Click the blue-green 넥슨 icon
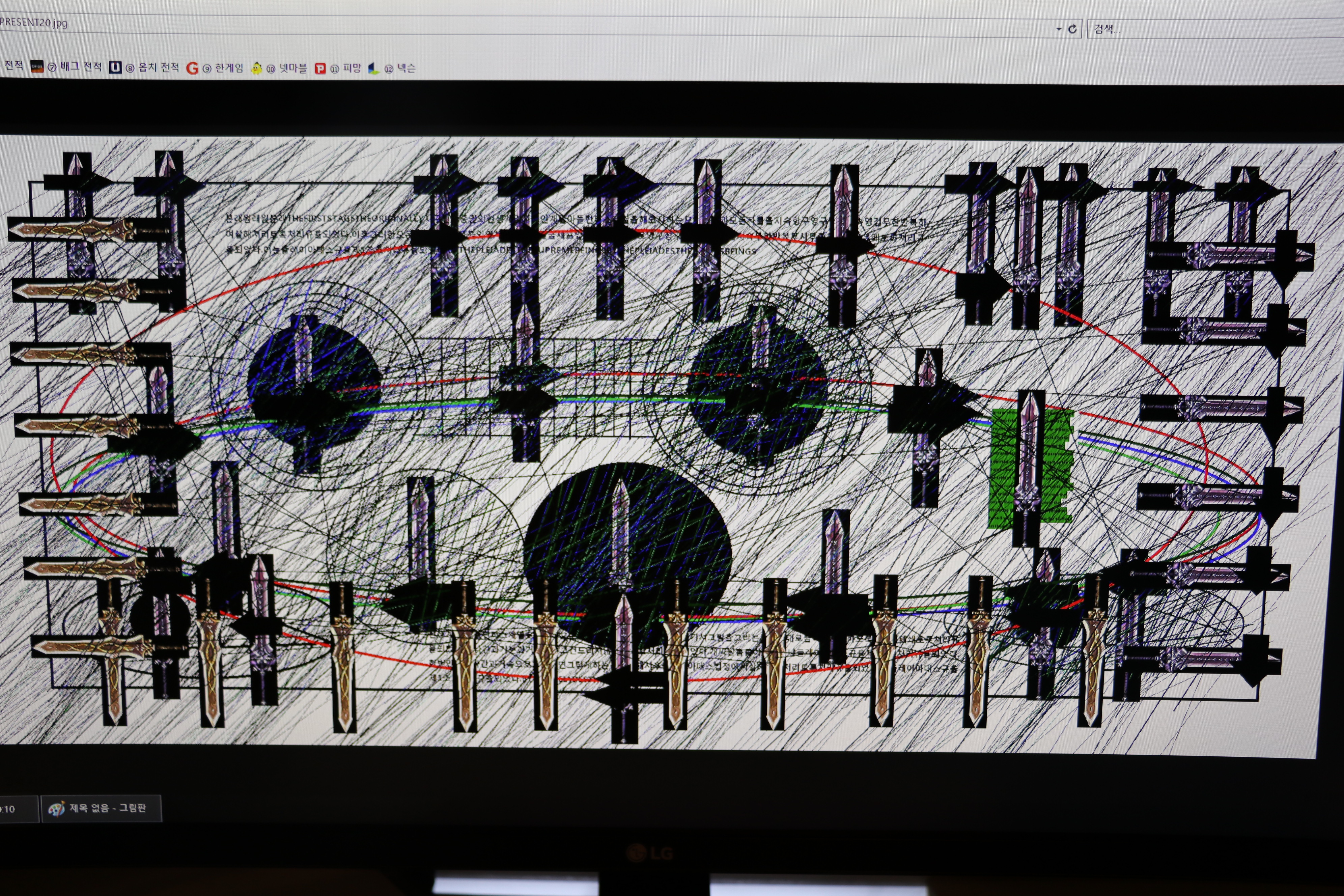 point(373,68)
